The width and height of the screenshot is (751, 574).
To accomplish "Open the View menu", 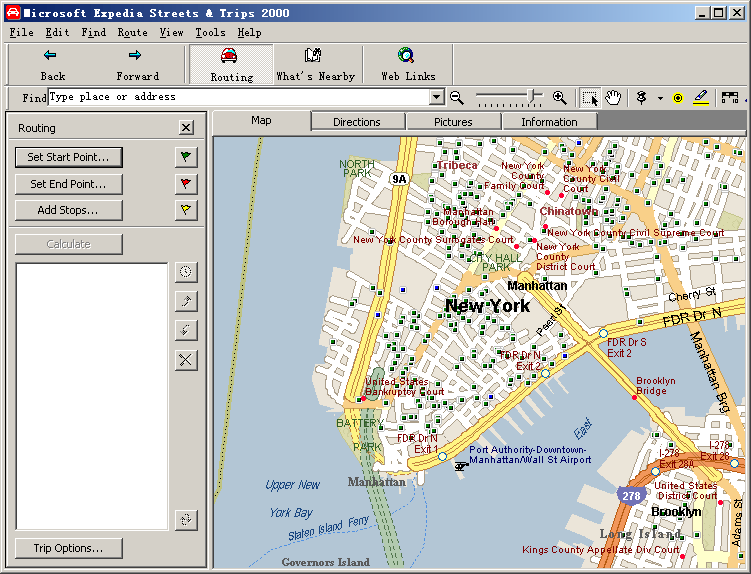I will 171,33.
